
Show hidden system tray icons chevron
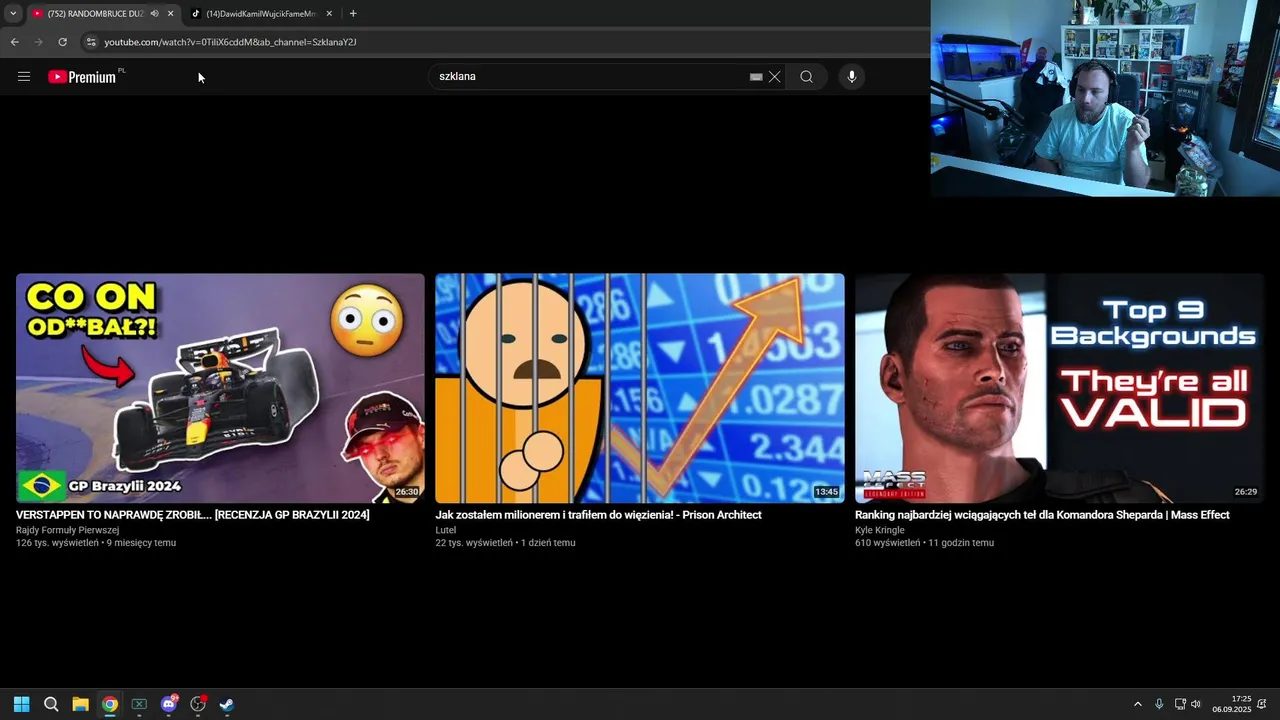coord(1137,704)
